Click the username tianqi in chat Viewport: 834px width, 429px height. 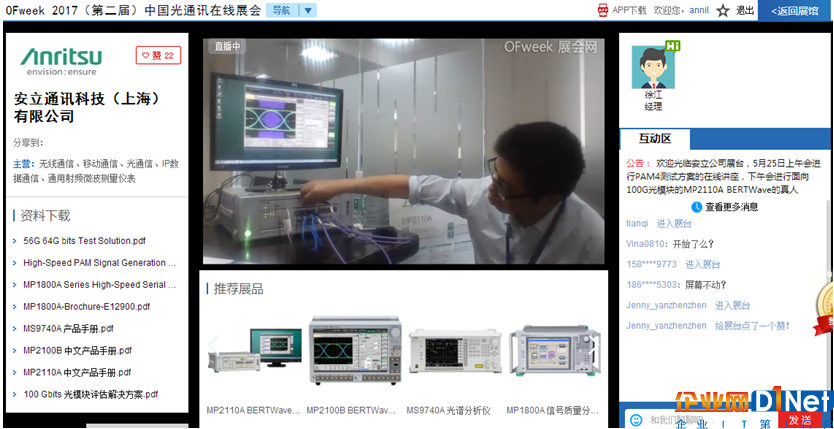click(x=637, y=224)
